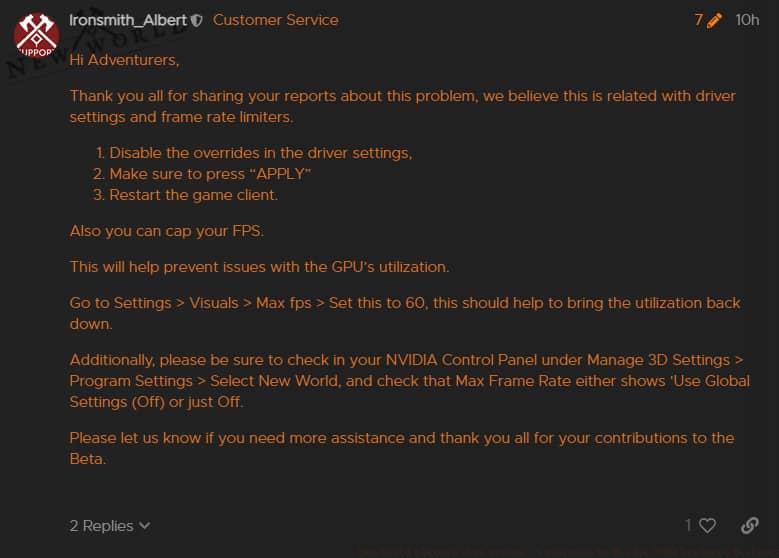The height and width of the screenshot is (558, 779).
Task: Open the 10h post timestamp
Action: pos(747,20)
